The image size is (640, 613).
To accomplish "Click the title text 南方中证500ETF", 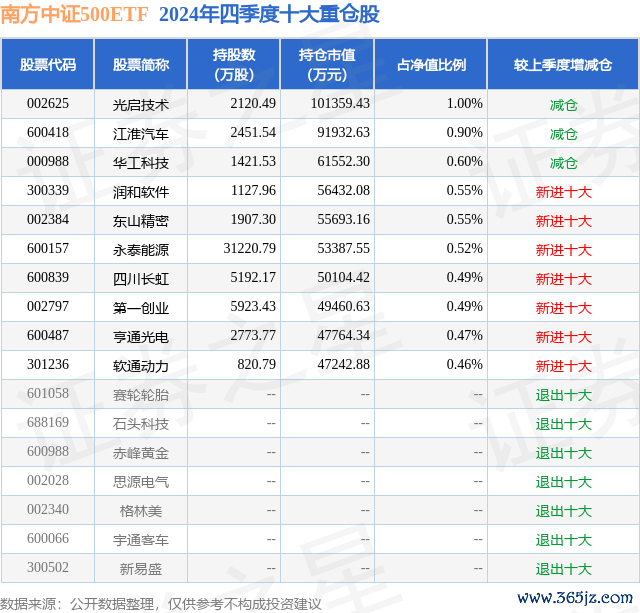I will click(74, 15).
